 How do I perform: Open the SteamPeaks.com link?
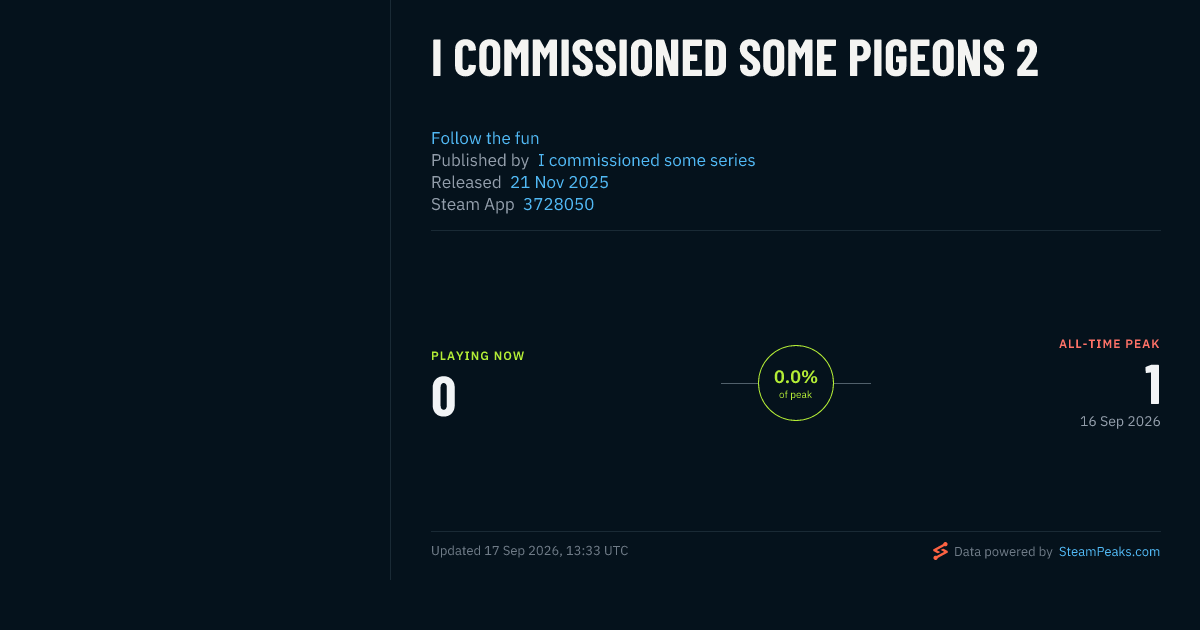point(1109,551)
